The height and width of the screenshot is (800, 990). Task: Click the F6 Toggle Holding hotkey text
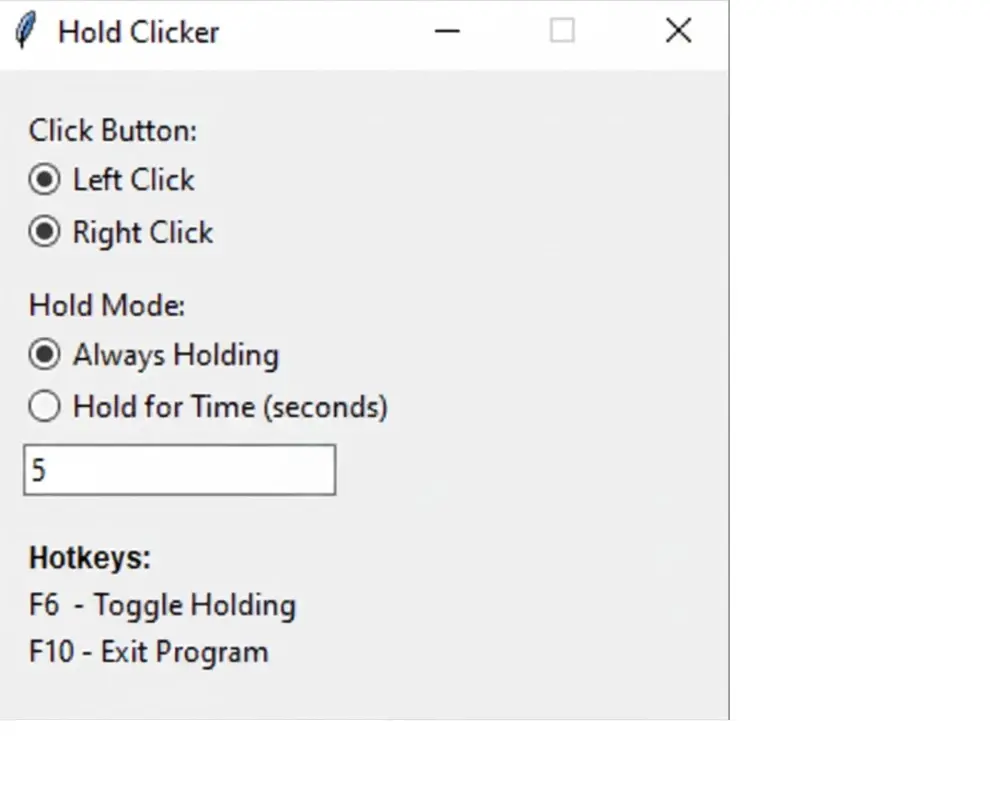pos(163,604)
